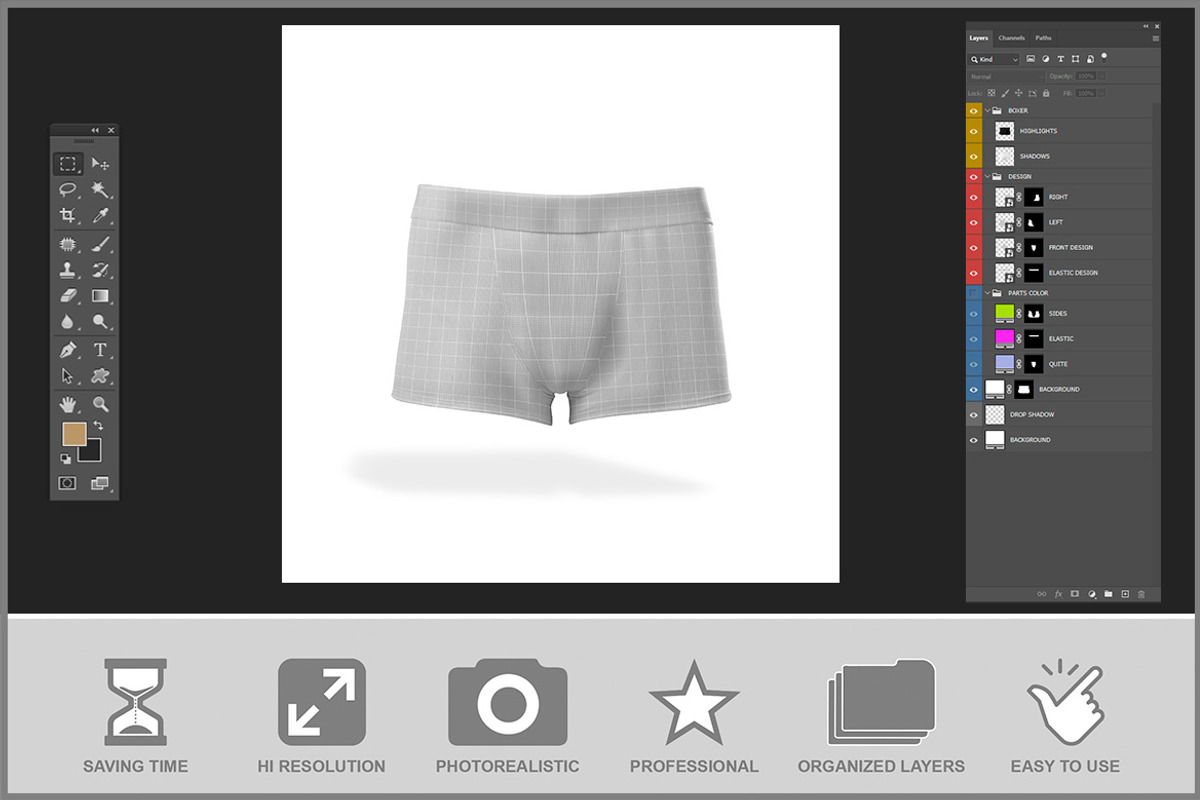Click the link layers icon
The width and height of the screenshot is (1200, 800).
click(x=1041, y=594)
